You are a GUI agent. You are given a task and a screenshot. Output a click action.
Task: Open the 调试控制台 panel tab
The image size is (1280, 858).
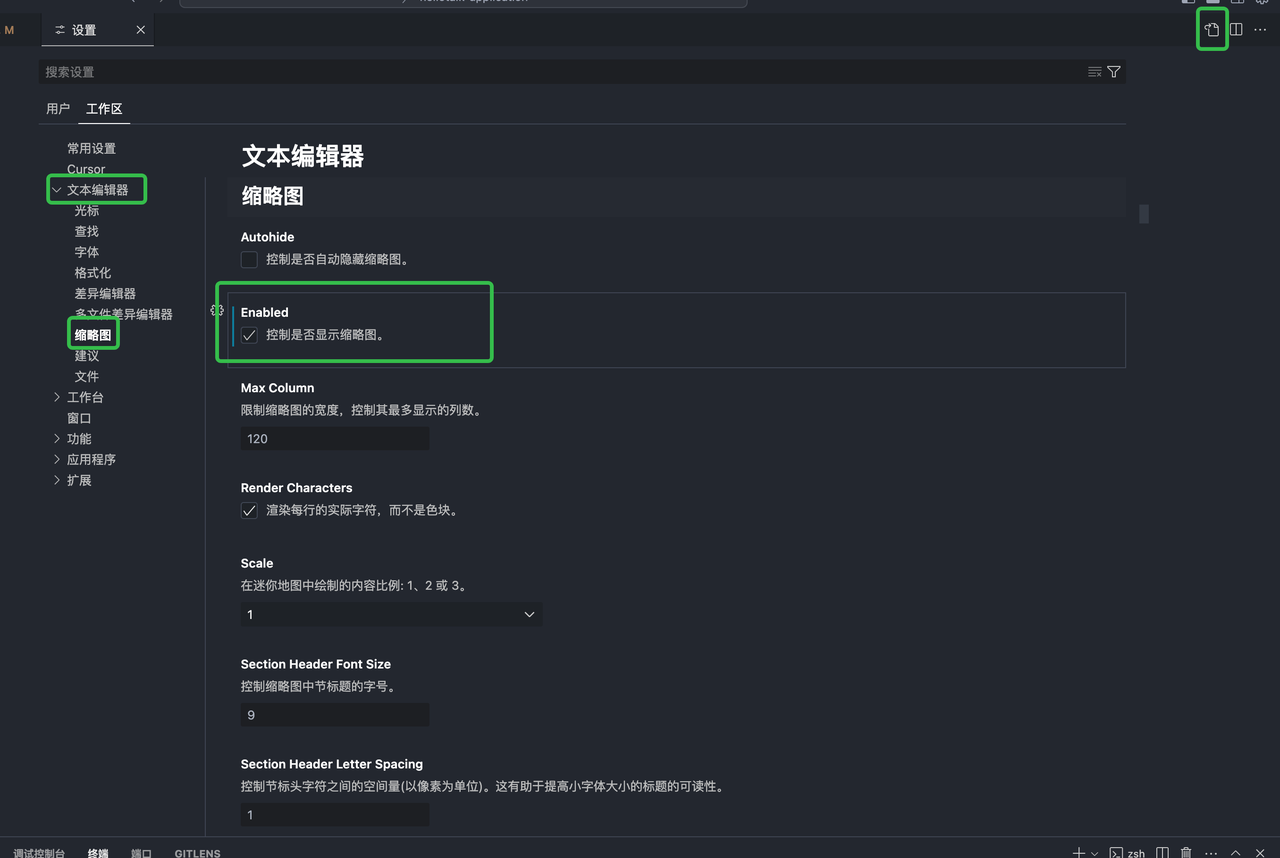tap(39, 853)
